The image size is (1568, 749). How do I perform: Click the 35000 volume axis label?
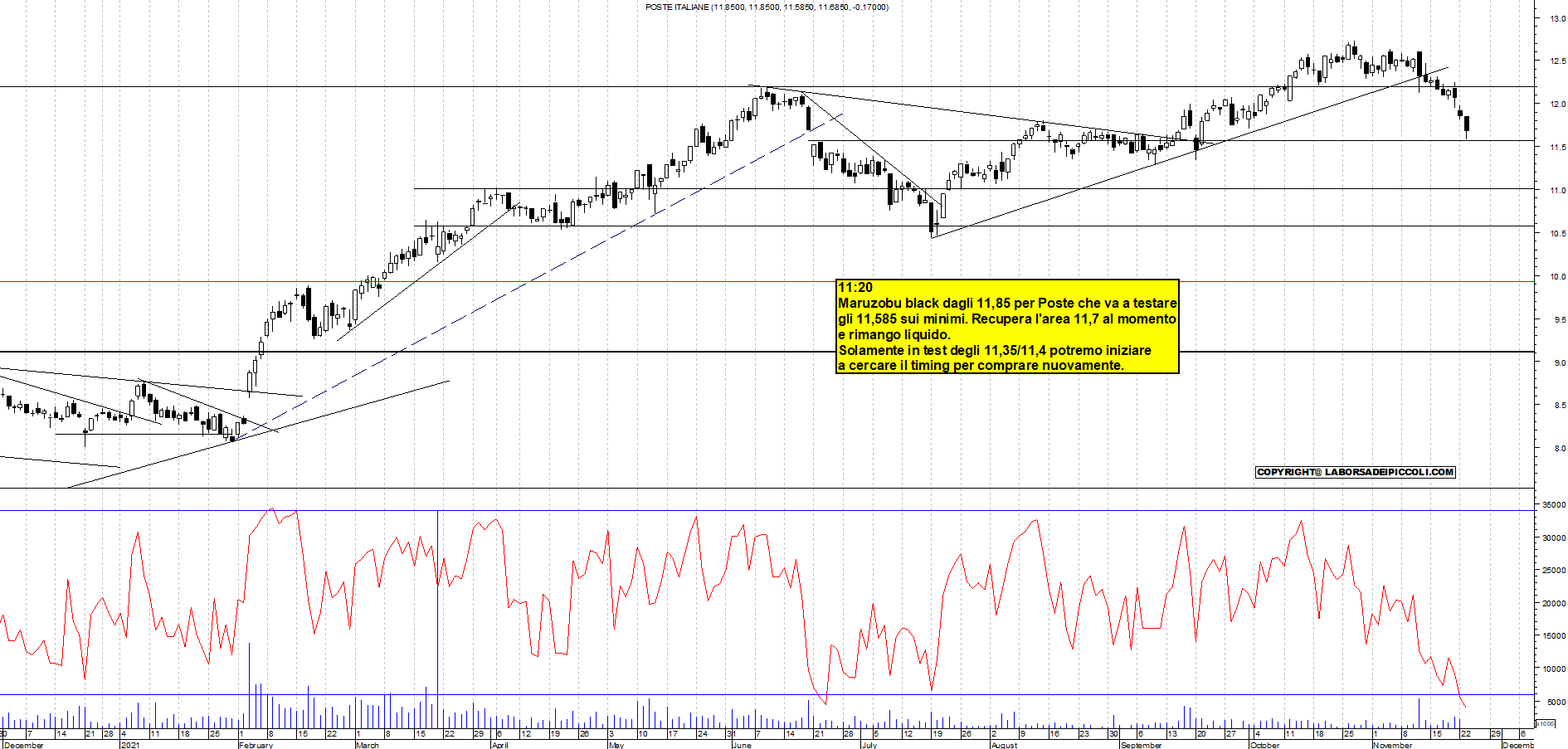1554,505
